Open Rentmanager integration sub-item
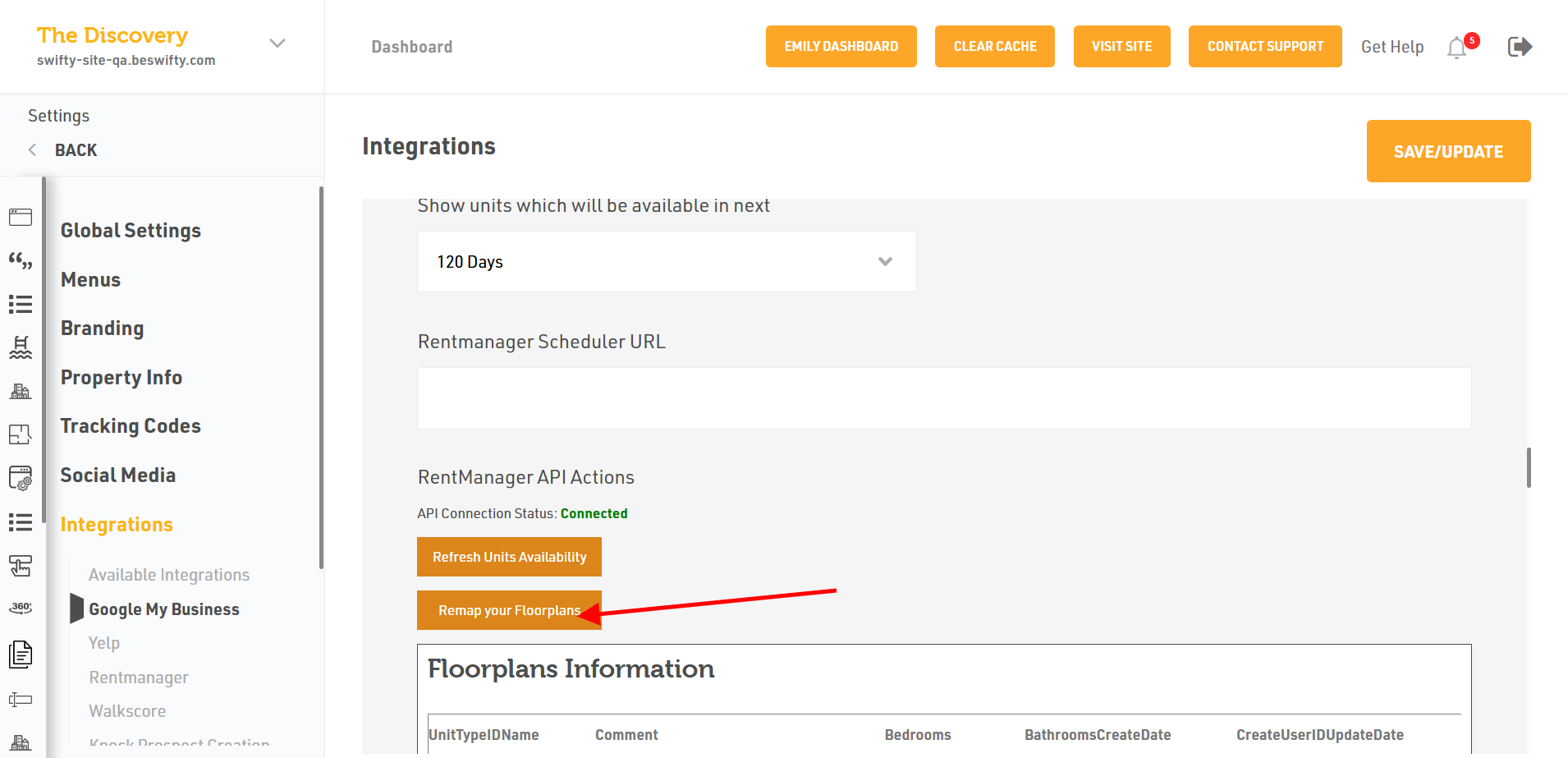Image resolution: width=1568 pixels, height=758 pixels. 139,678
